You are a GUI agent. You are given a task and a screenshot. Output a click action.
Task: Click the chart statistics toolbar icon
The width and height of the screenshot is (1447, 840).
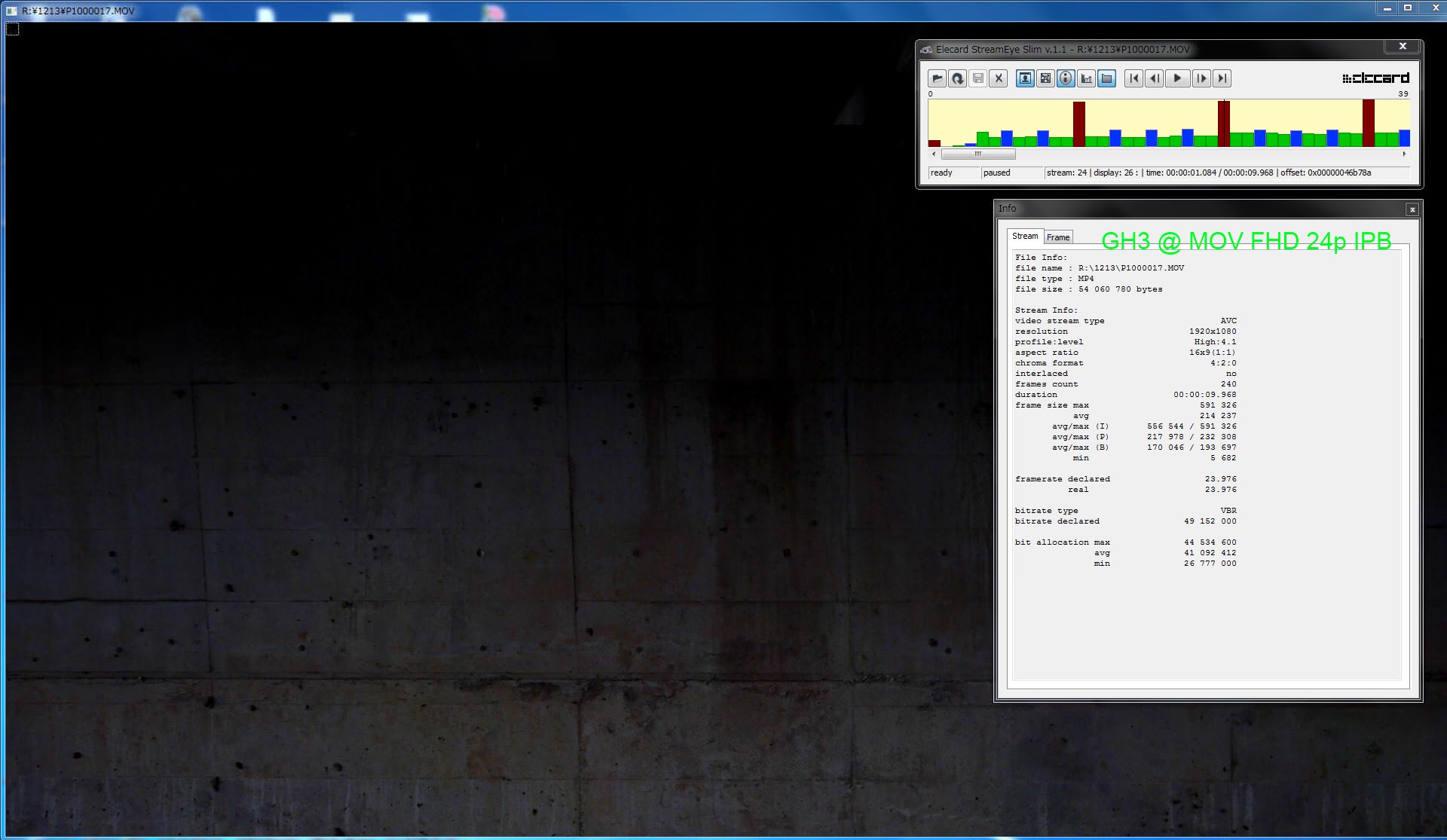(1086, 78)
